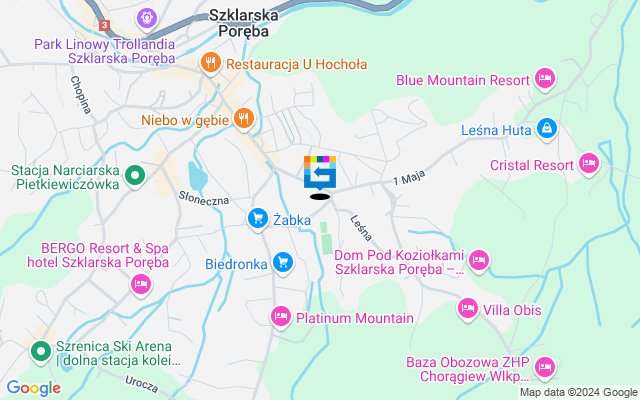Select the Baza Obozowa ZHP hotel pin
Viewport: 640px width, 400px height.
(x=545, y=368)
